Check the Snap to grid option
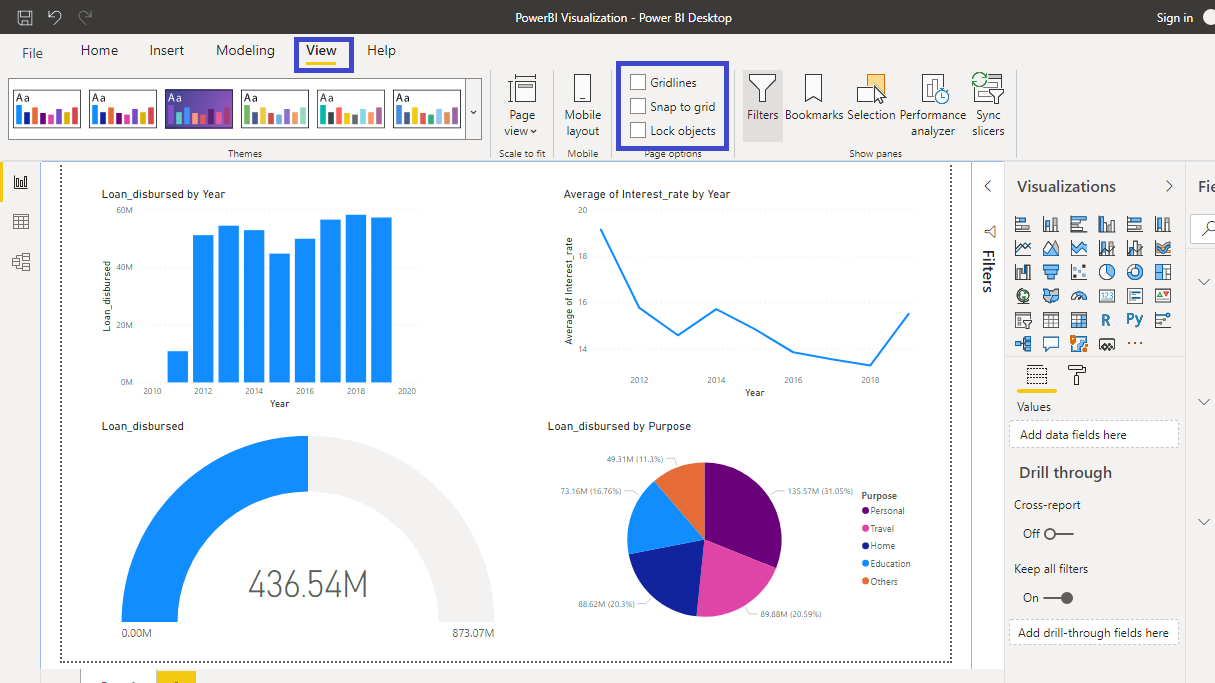 coord(638,106)
